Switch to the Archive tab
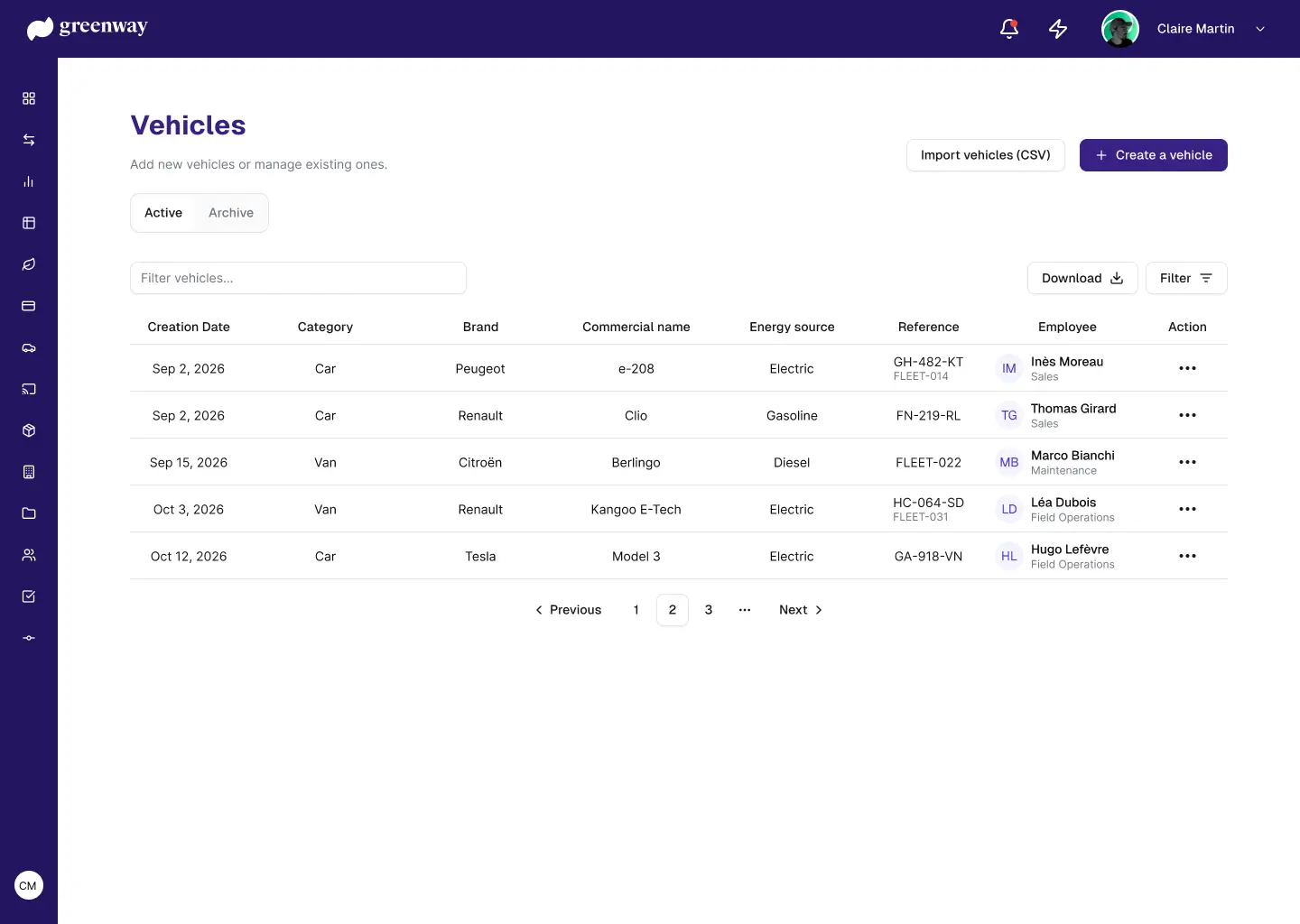The image size is (1300, 924). [x=231, y=213]
